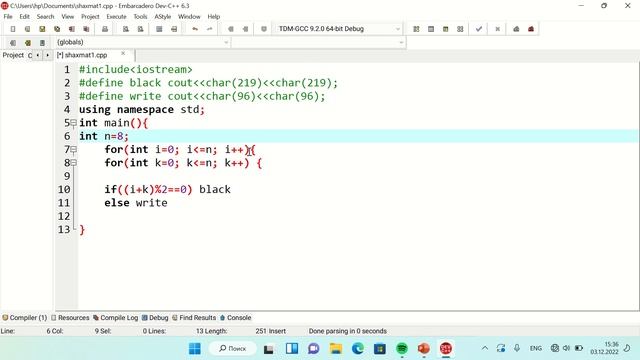Open the File menu
The image size is (640, 360).
(x=8, y=17)
